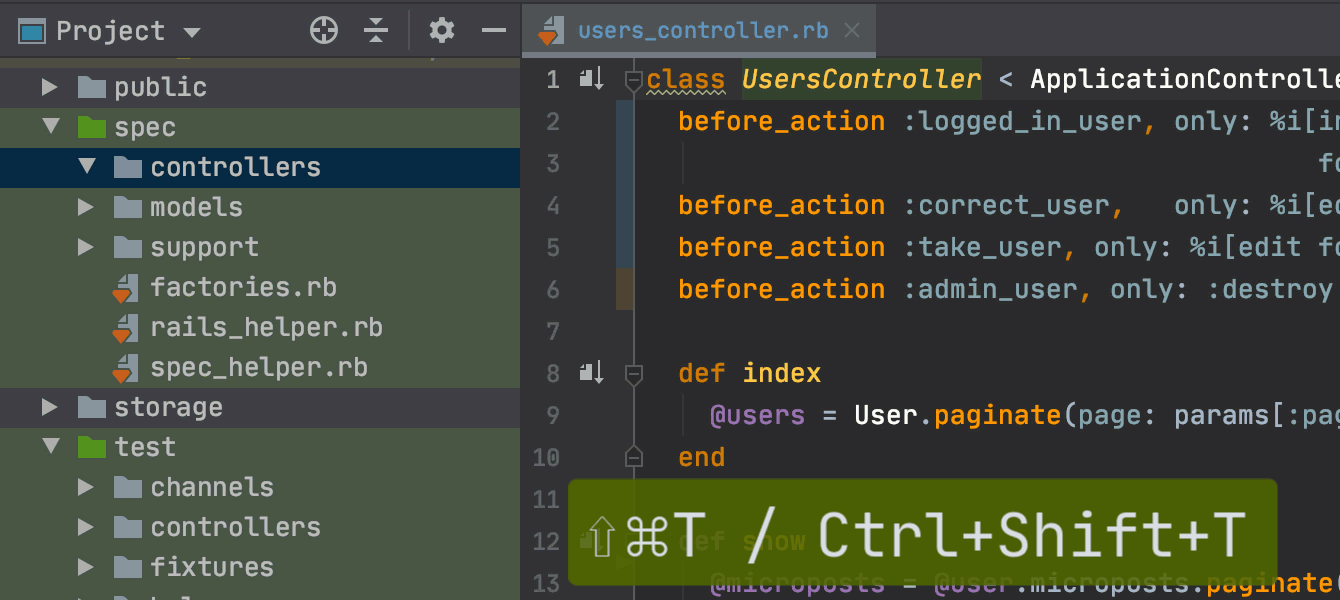Click the locate/select opened file target icon

point(324,31)
